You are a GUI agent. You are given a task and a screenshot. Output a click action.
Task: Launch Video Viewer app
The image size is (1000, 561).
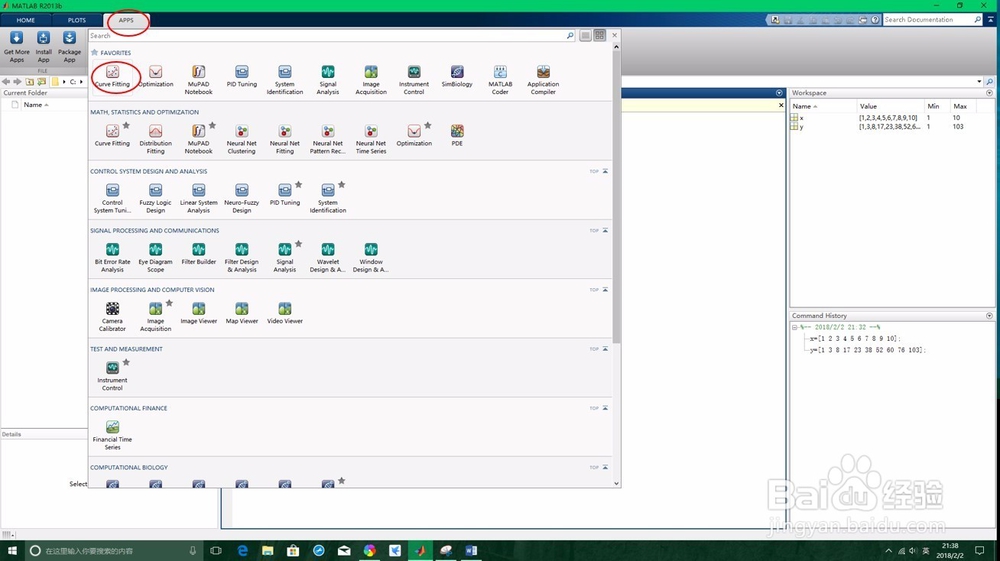pyautogui.click(x=284, y=313)
